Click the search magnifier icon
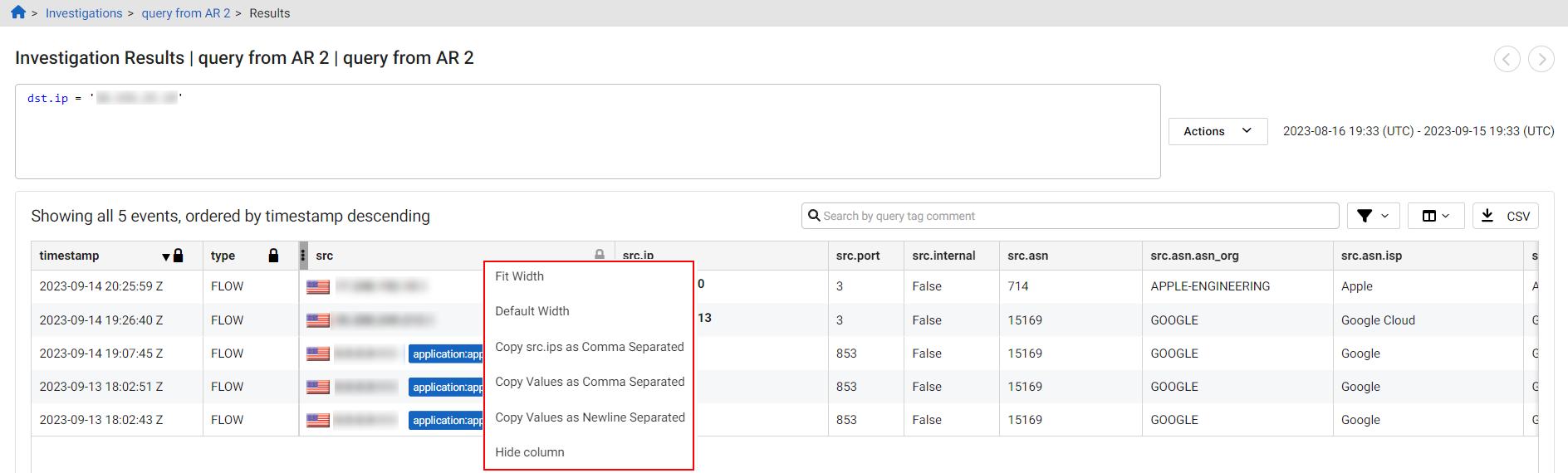Viewport: 1568px width, 473px height. (x=814, y=216)
